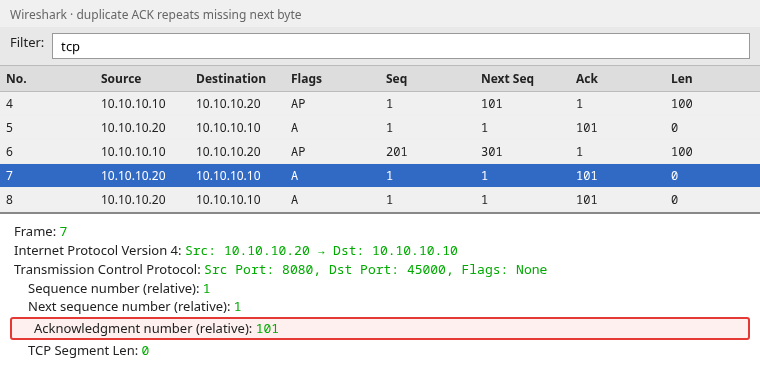
Task: Select highlighted packet number 7 row
Action: [380, 176]
